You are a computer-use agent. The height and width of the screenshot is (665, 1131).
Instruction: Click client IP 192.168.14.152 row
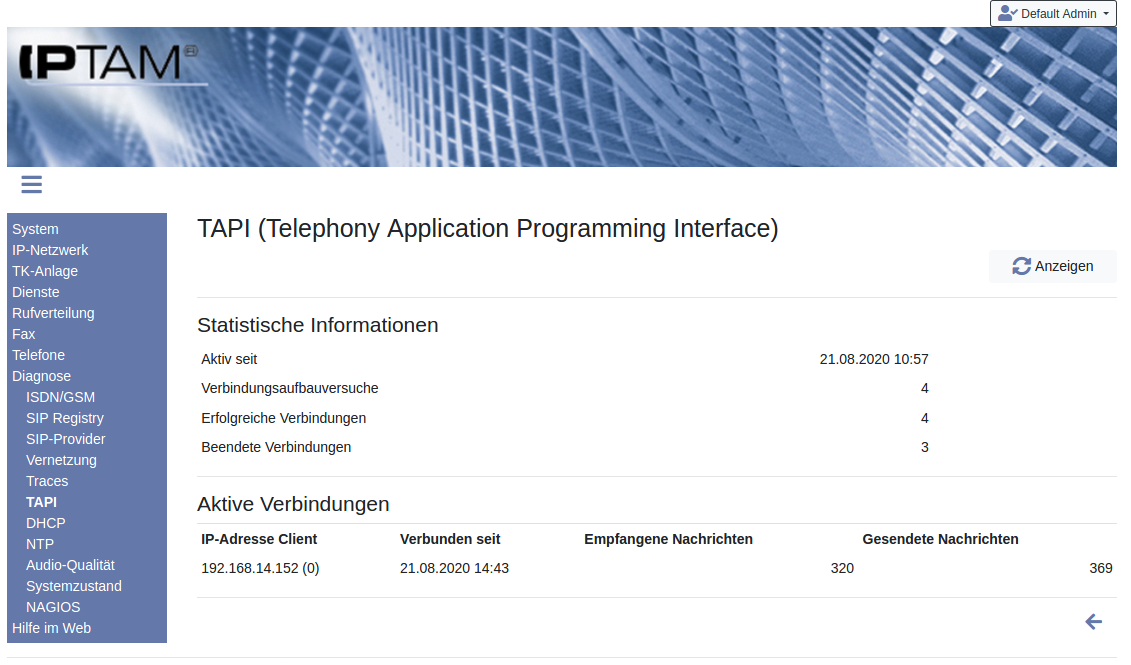coord(260,568)
